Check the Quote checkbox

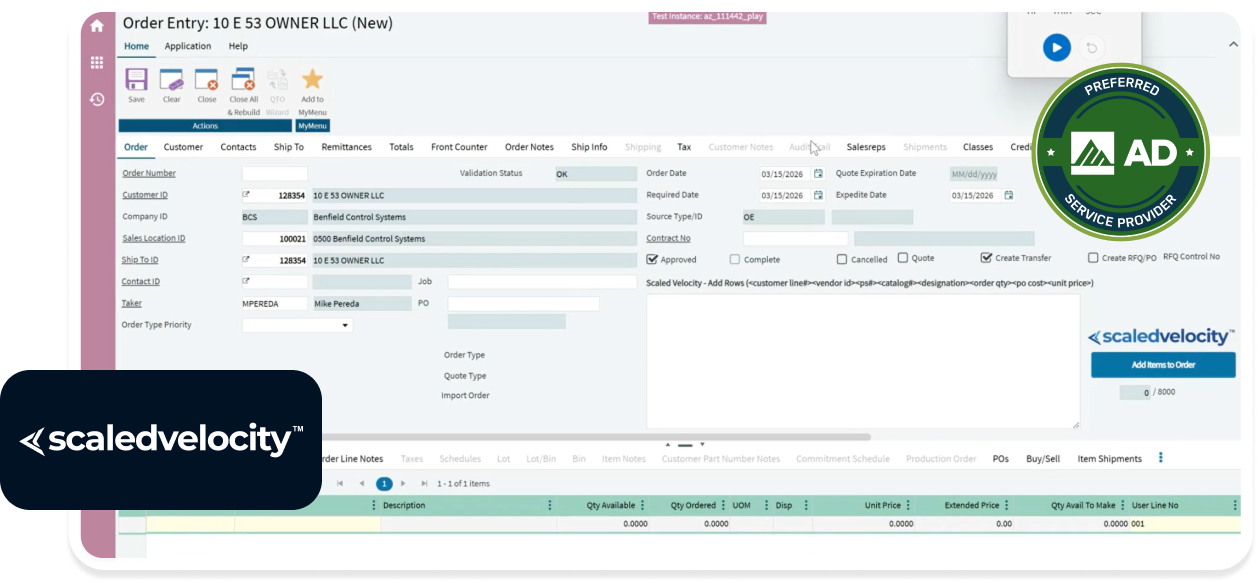pyautogui.click(x=902, y=258)
